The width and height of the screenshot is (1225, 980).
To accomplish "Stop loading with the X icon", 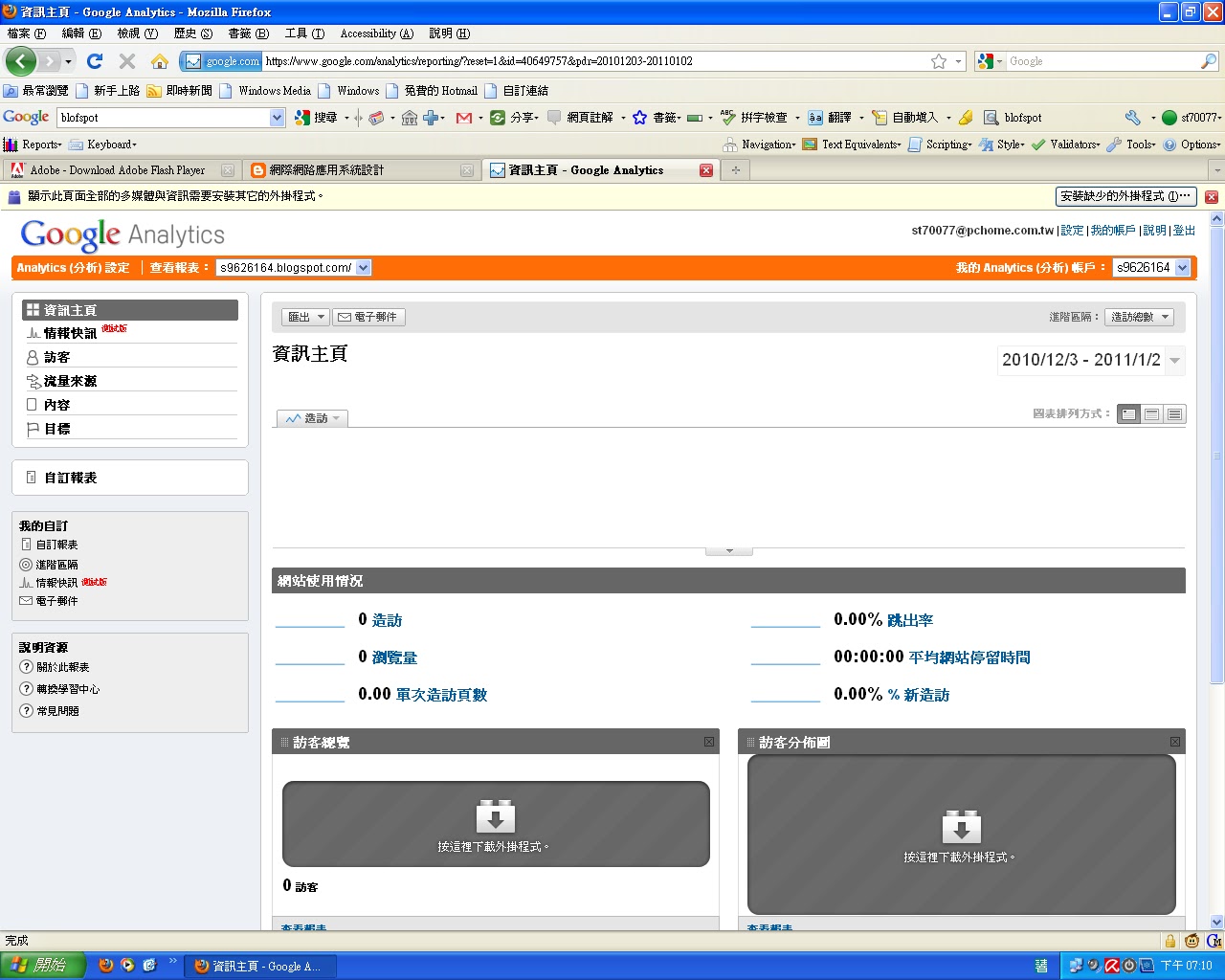I will [x=126, y=61].
